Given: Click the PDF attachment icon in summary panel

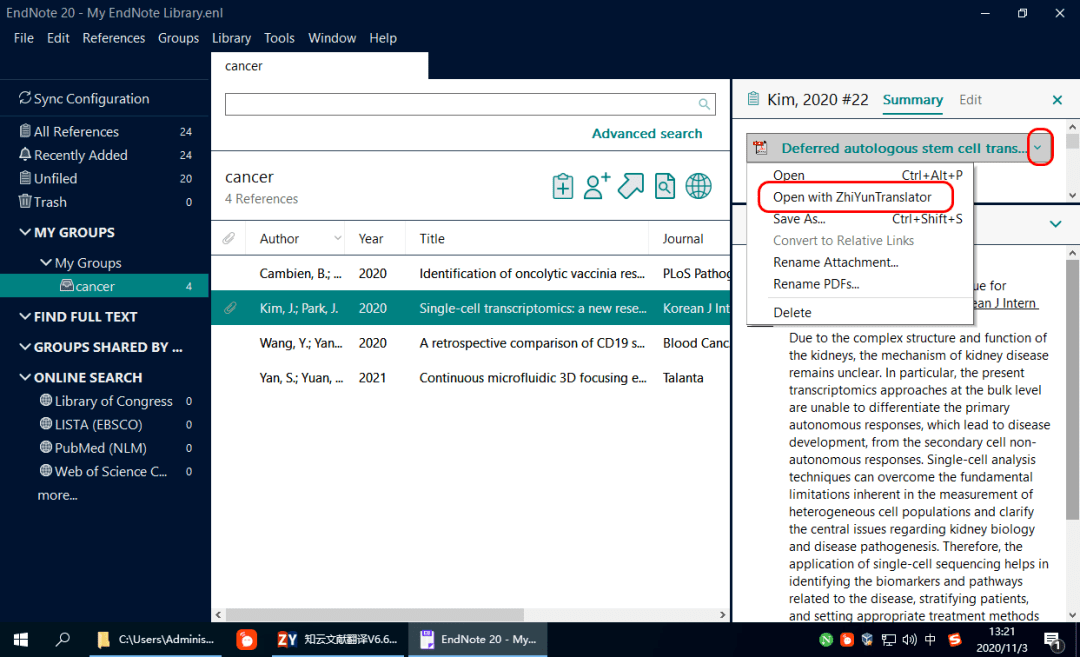Looking at the screenshot, I should coord(760,148).
